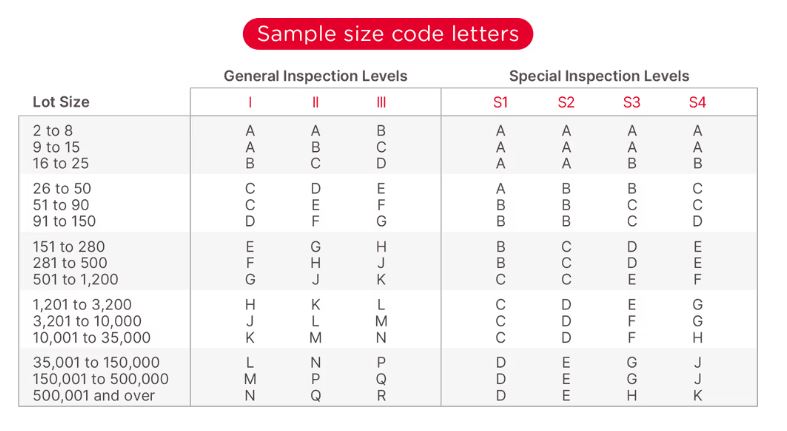Select the 'Special Inspection Levels' heading
Image resolution: width=787 pixels, height=431 pixels.
pyautogui.click(x=599, y=76)
